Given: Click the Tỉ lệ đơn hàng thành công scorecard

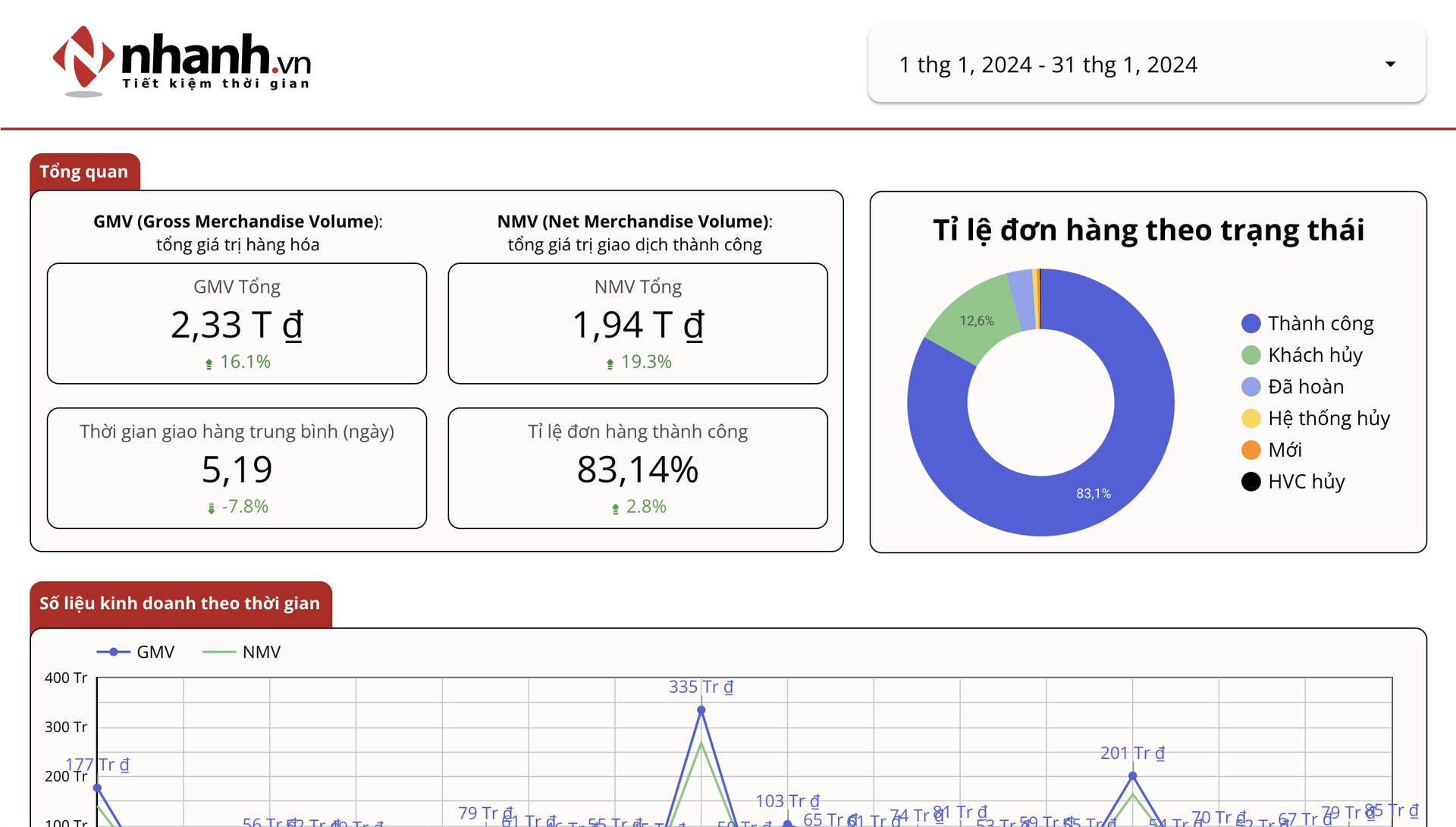Looking at the screenshot, I should pos(638,468).
